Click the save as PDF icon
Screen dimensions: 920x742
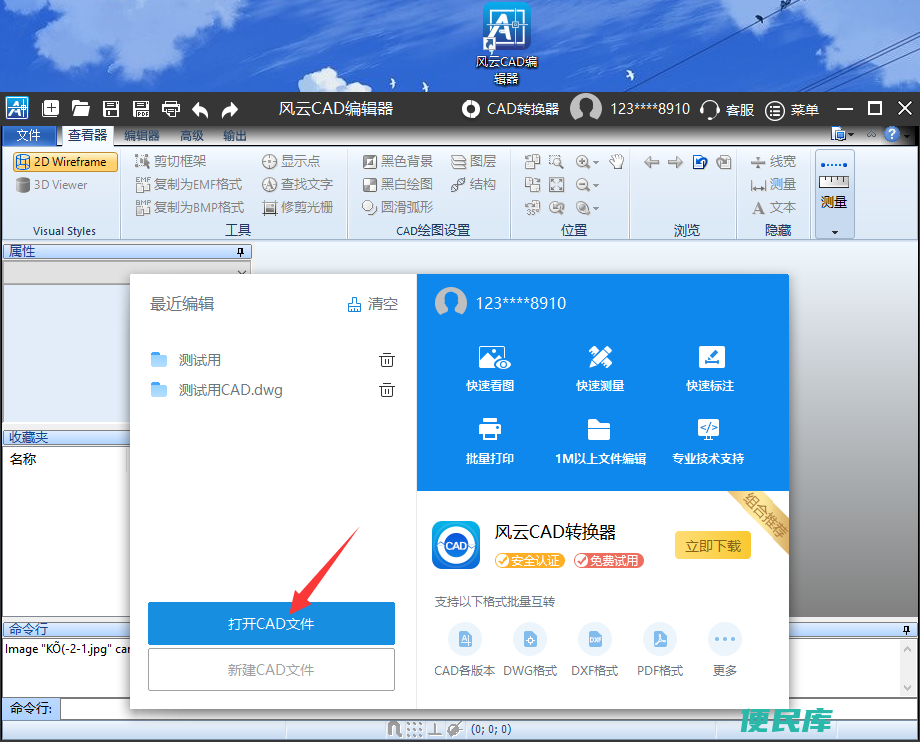(141, 109)
